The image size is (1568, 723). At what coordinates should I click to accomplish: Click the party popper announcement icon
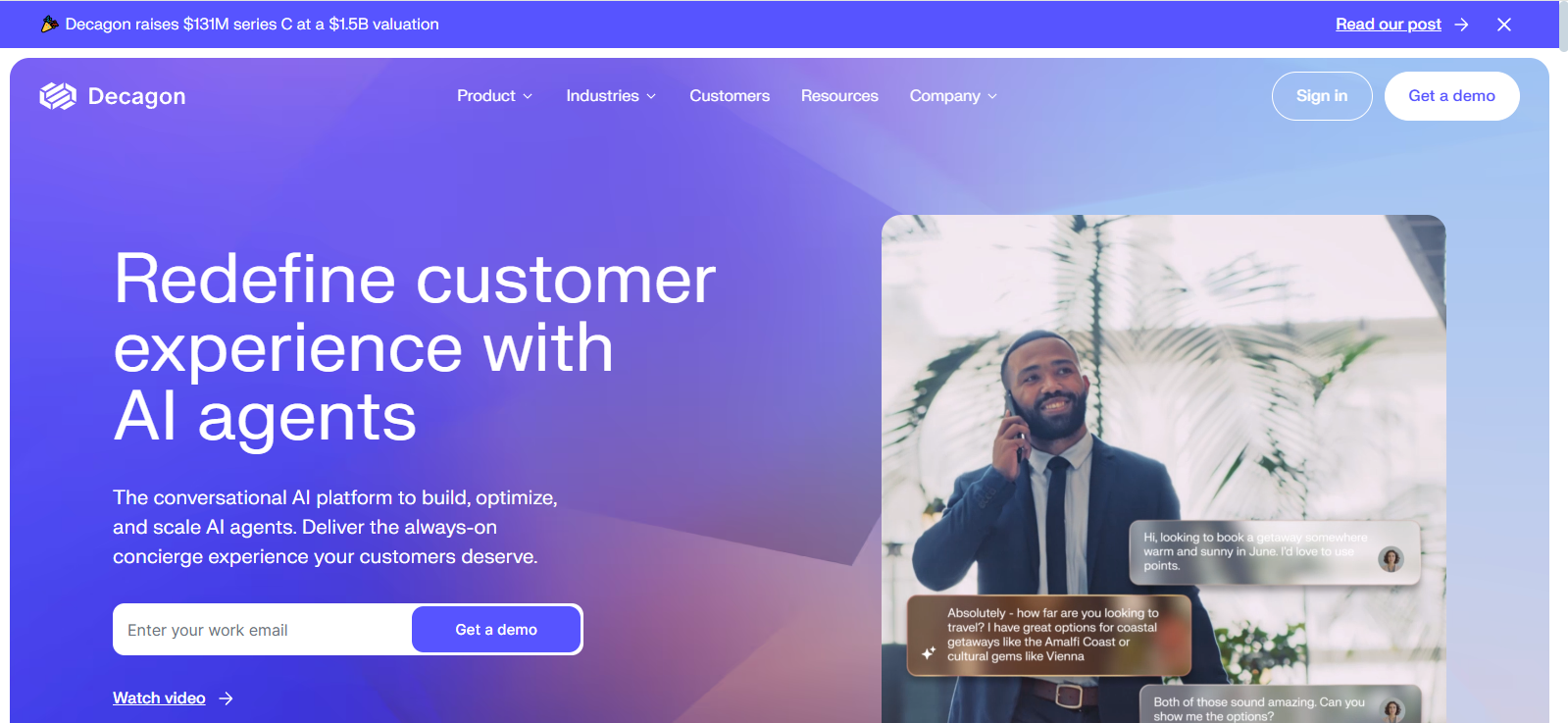pos(49,24)
